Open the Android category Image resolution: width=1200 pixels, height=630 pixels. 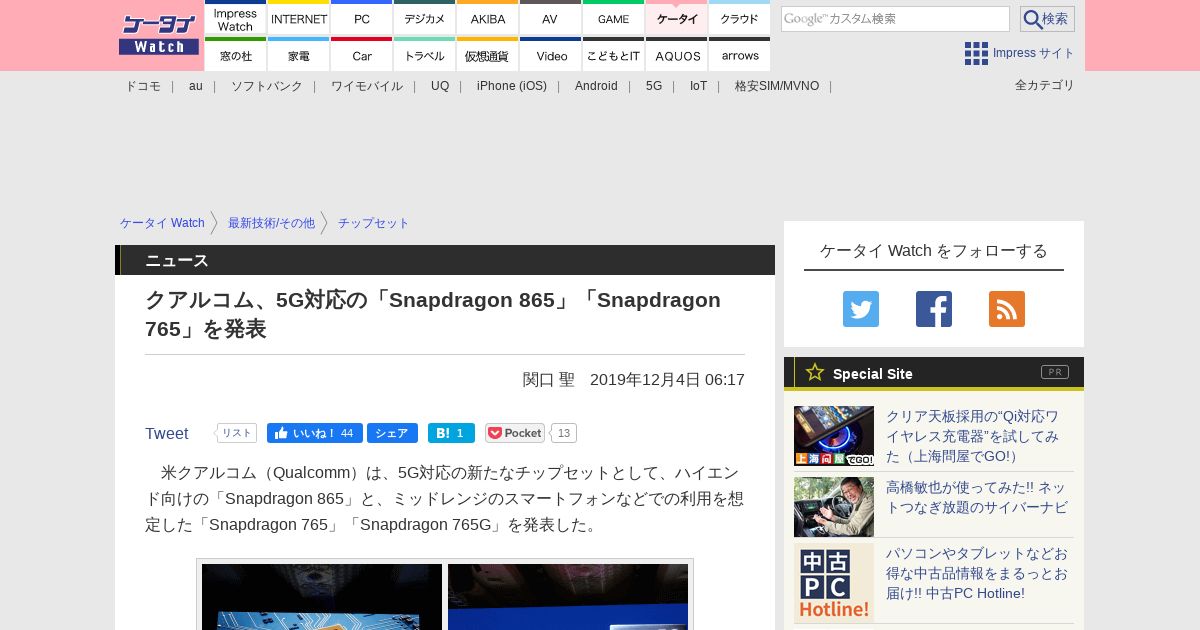596,86
